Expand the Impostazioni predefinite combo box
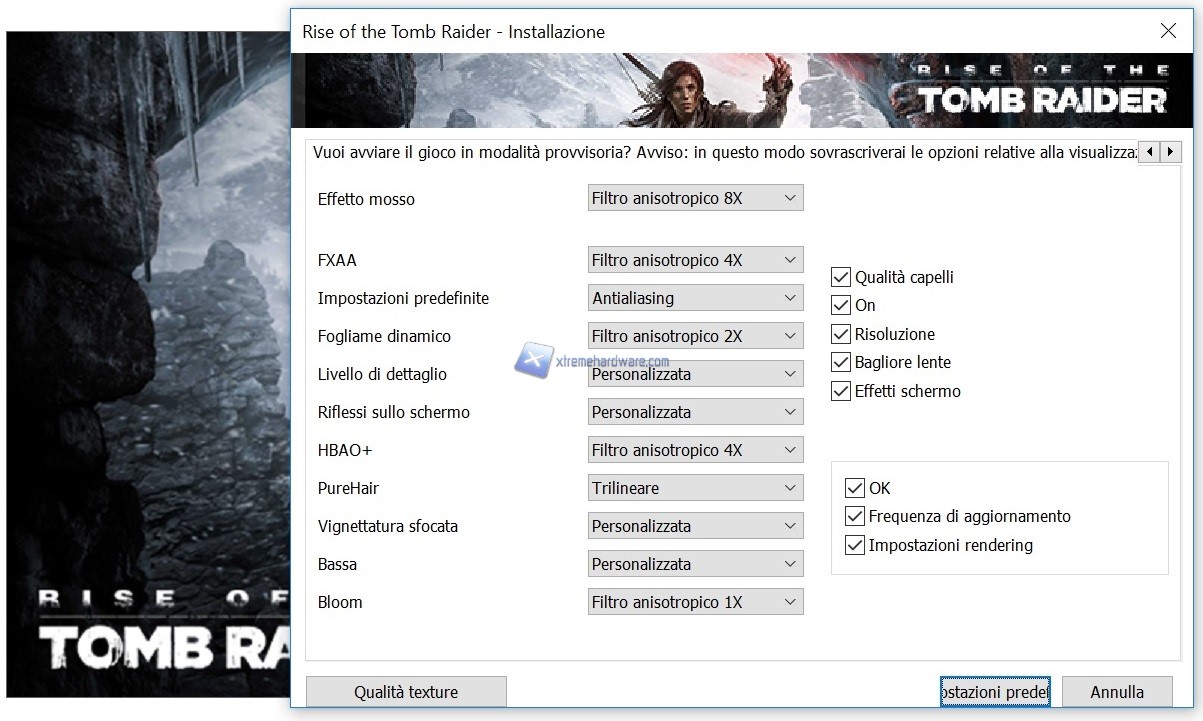1203x721 pixels. point(695,298)
